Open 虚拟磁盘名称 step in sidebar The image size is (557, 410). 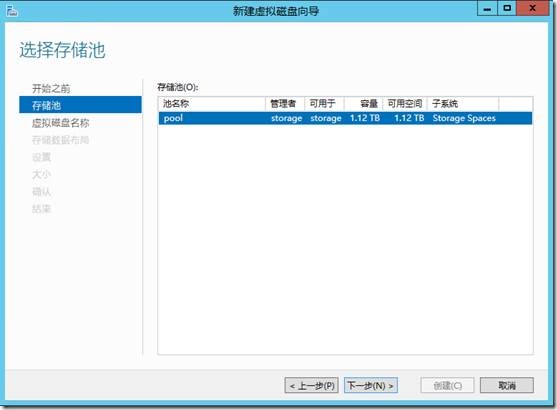point(60,123)
